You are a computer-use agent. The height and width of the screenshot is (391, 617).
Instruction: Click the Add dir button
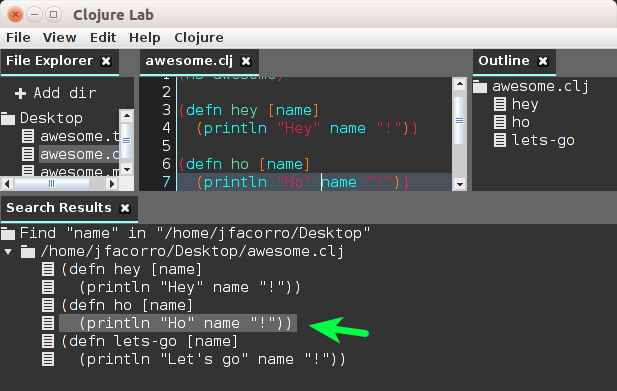coord(55,93)
